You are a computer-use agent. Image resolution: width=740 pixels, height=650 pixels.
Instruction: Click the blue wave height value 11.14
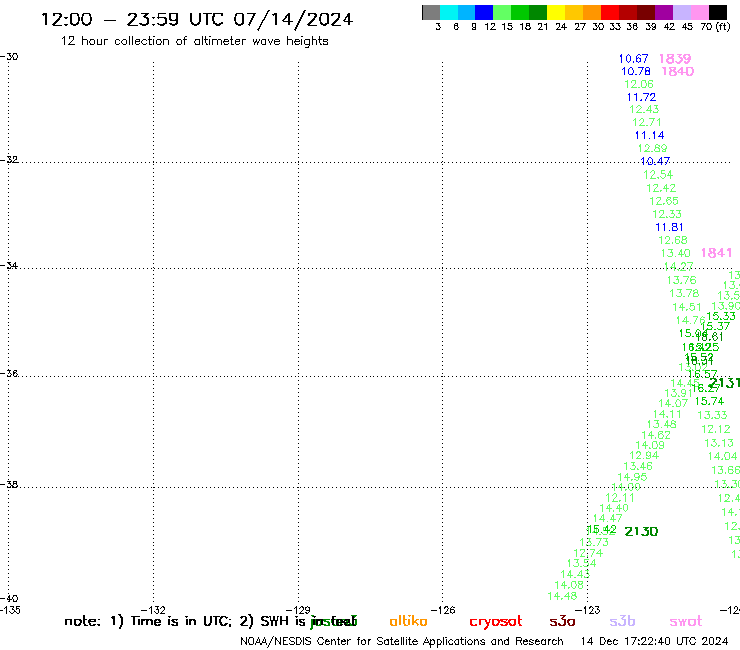(x=649, y=135)
